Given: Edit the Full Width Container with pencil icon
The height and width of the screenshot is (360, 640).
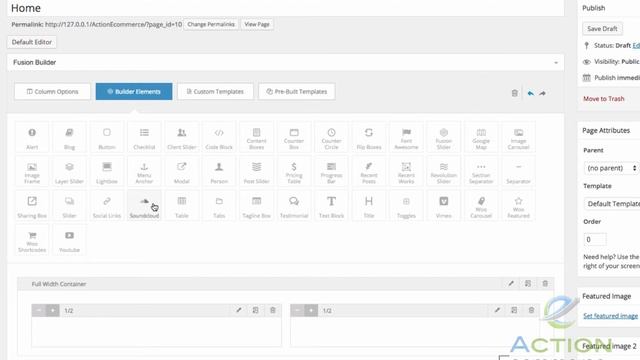Looking at the screenshot, I should click(x=511, y=284).
